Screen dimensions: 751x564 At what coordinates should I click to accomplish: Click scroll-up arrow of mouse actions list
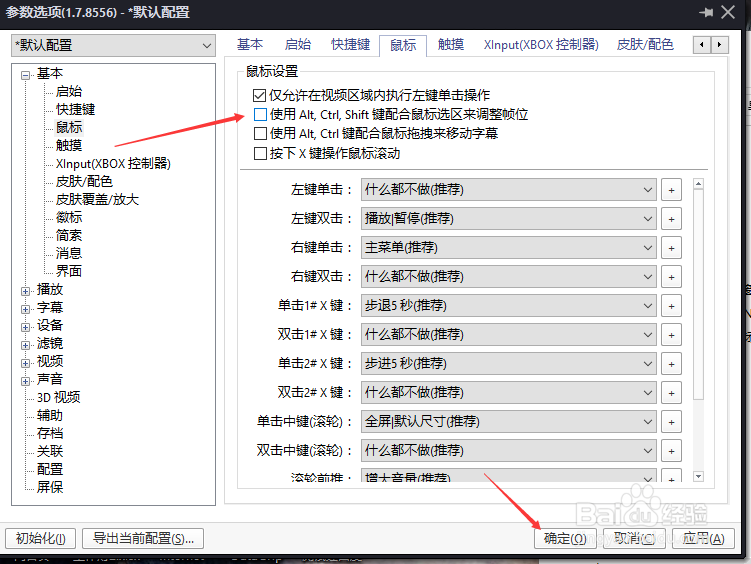tap(698, 184)
